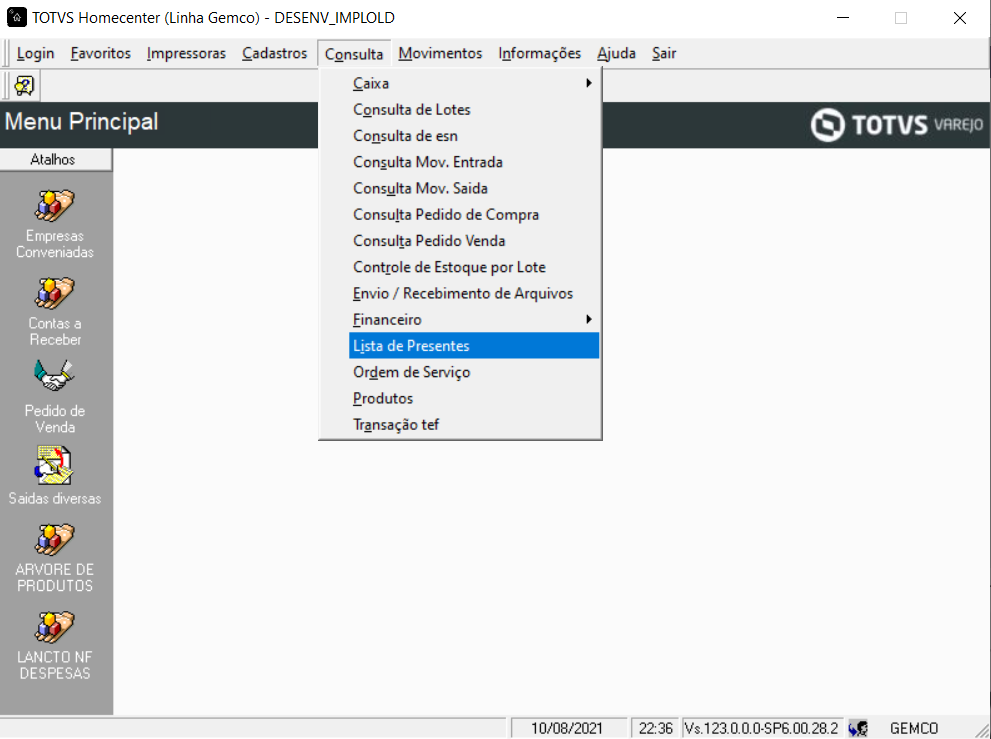Open the Favoritos menu

point(100,54)
